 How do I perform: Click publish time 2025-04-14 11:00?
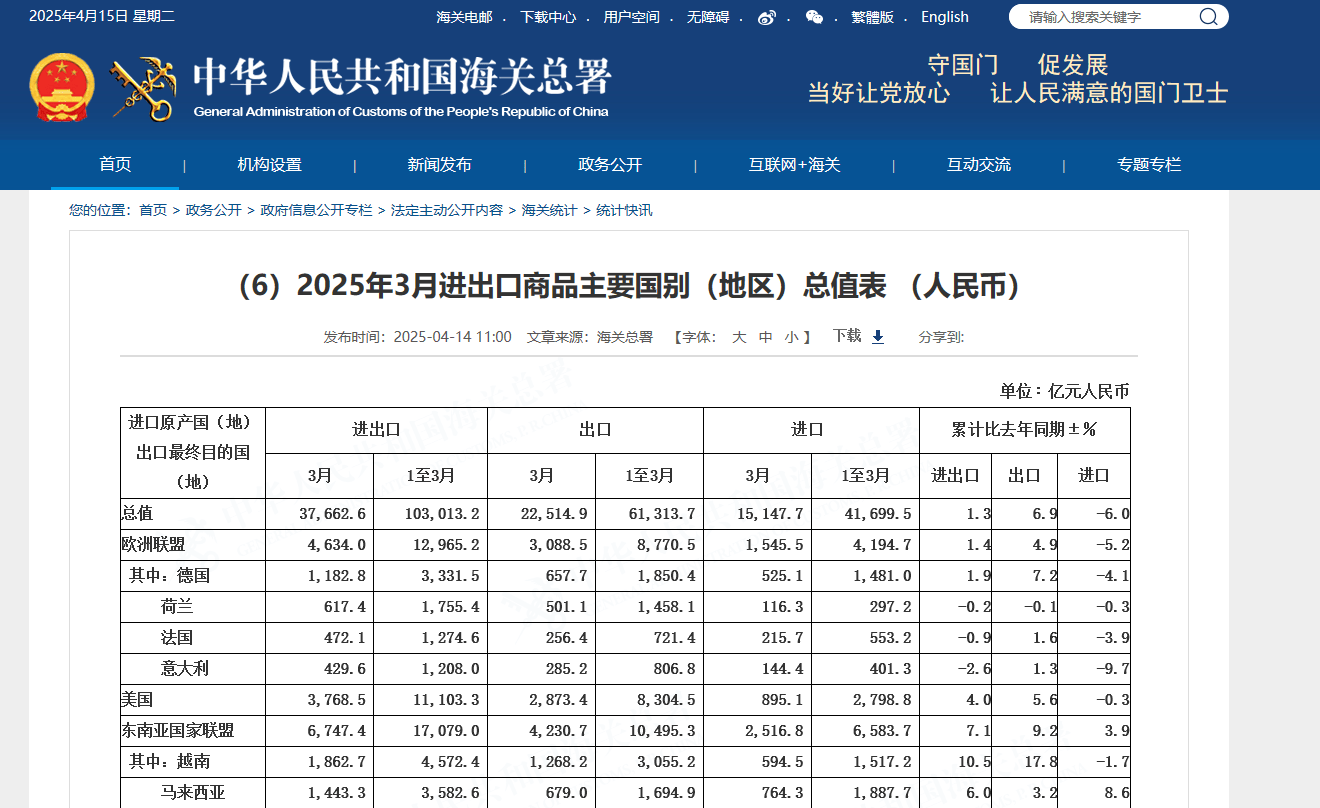pyautogui.click(x=452, y=337)
